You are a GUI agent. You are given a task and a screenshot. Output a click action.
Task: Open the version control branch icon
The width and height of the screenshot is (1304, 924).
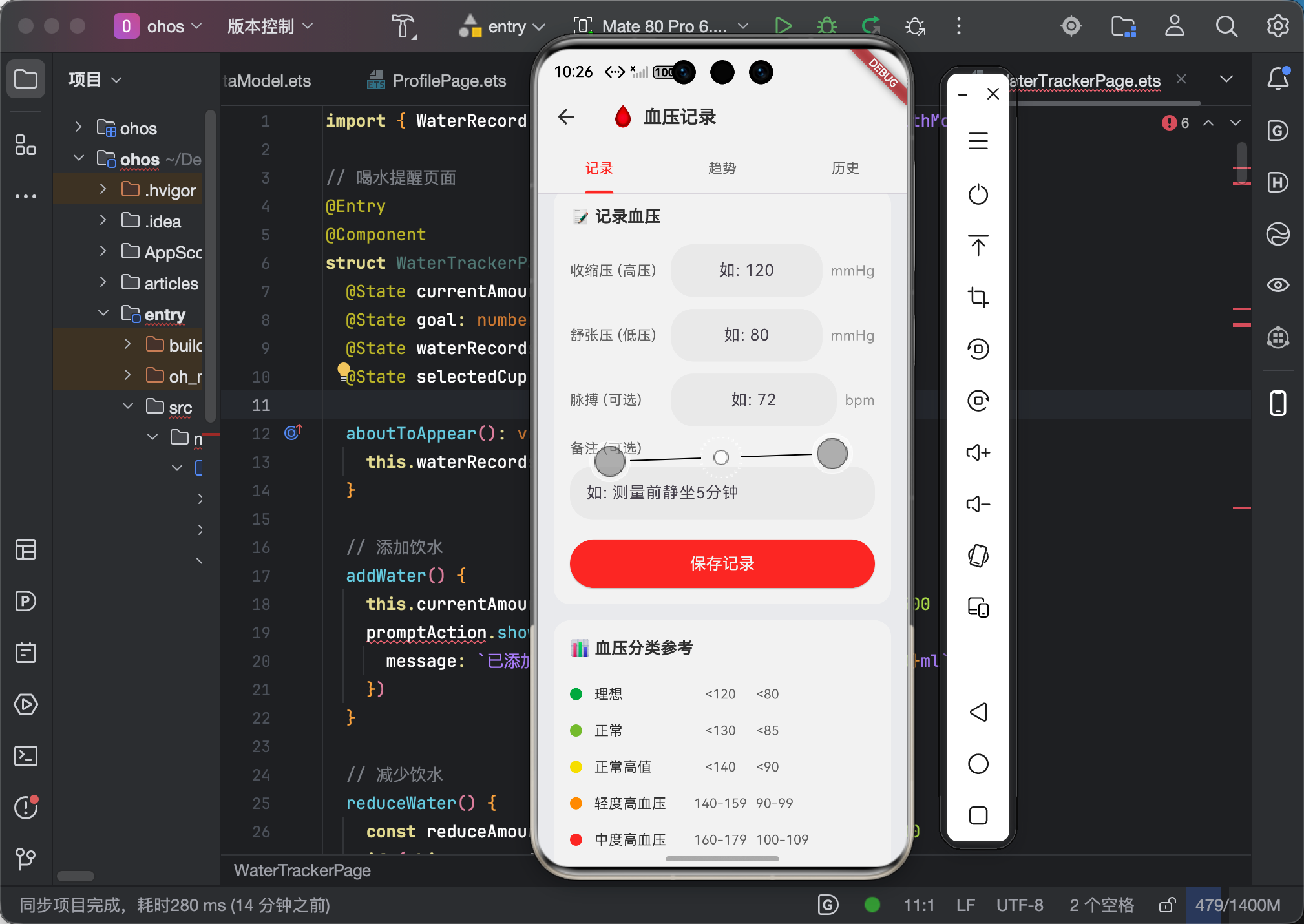[x=26, y=859]
